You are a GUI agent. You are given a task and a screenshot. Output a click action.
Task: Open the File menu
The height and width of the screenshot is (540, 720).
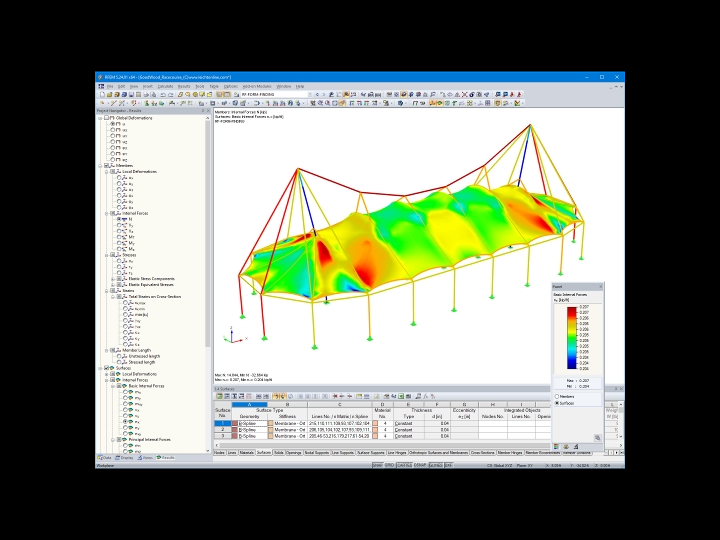pyautogui.click(x=110, y=86)
